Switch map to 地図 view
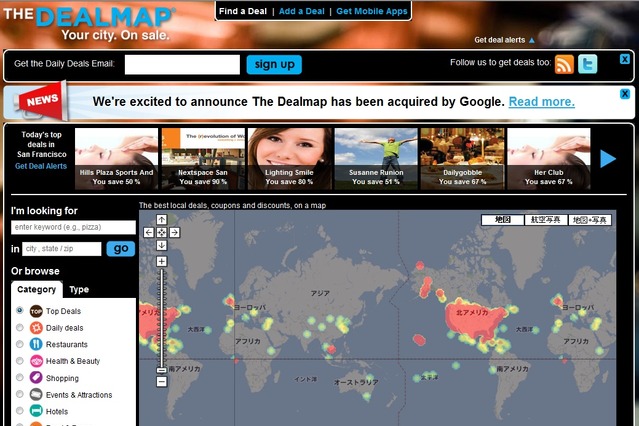The height and width of the screenshot is (426, 639). [x=502, y=220]
